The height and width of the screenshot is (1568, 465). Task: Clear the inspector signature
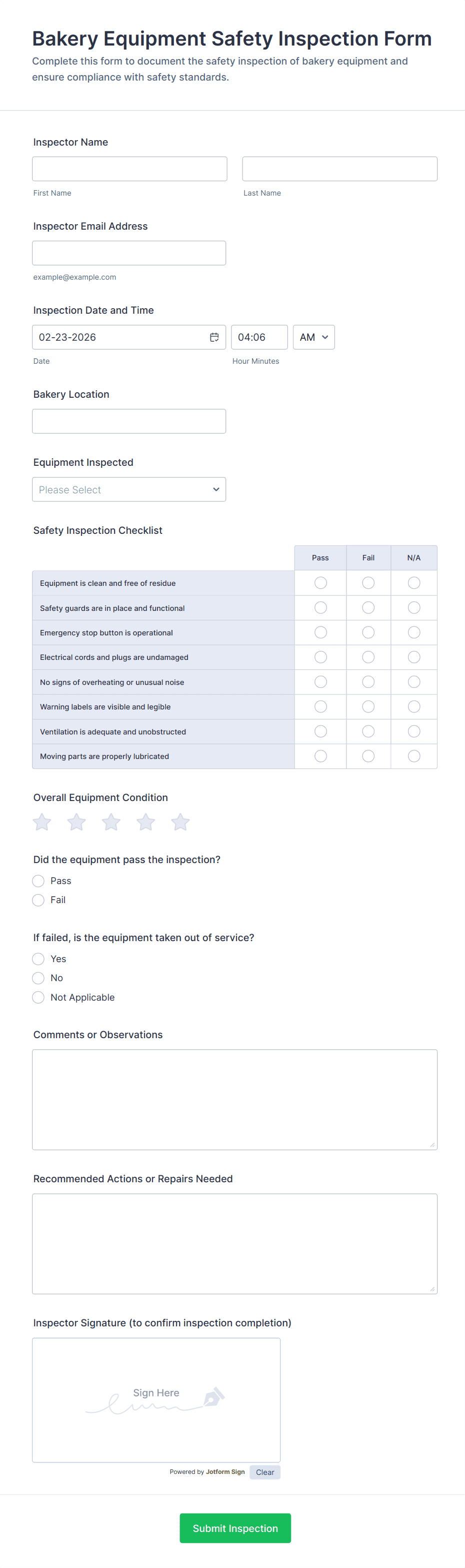tap(265, 1472)
